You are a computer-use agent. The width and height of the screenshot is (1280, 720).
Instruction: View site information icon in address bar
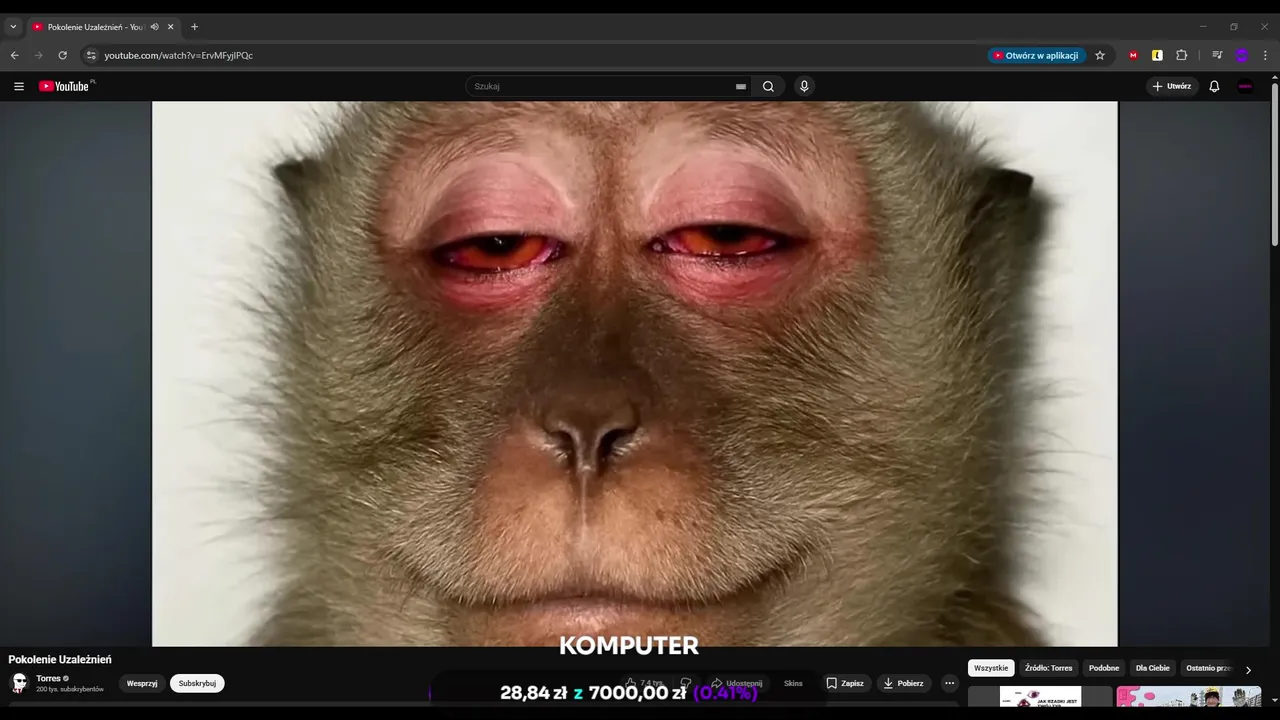pyautogui.click(x=90, y=55)
